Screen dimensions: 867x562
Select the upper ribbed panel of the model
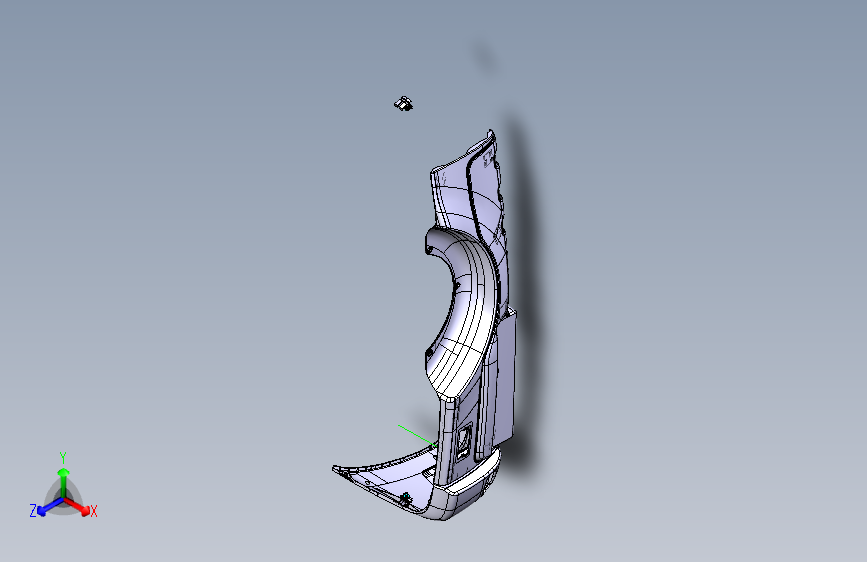[x=470, y=188]
